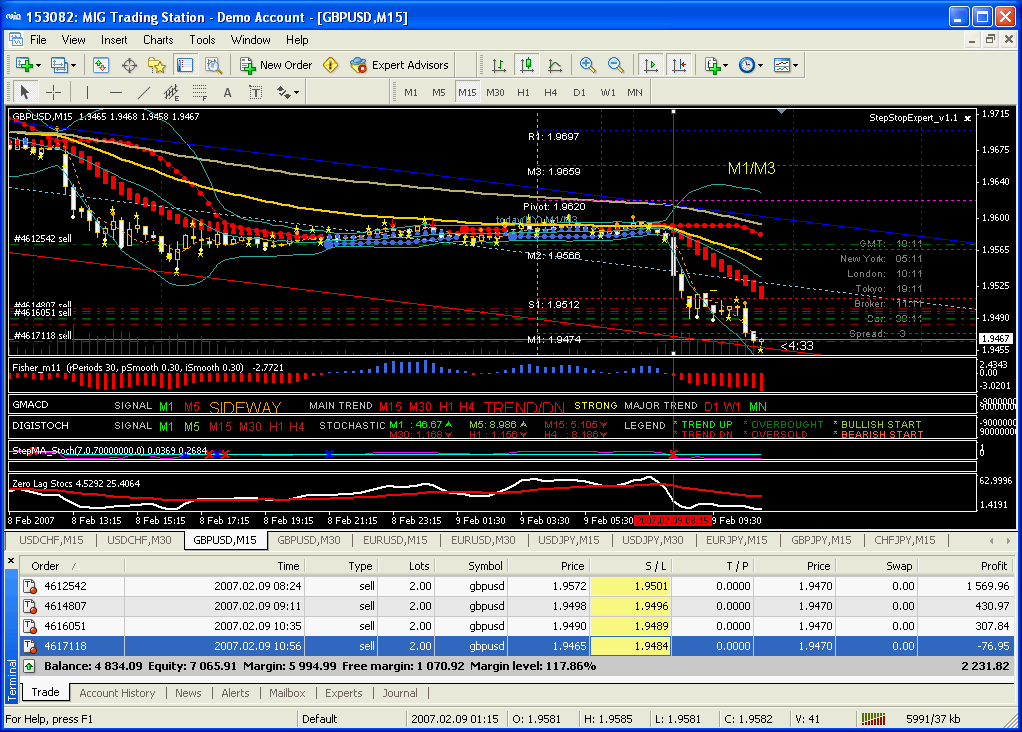Set timeframe to H4

[551, 92]
